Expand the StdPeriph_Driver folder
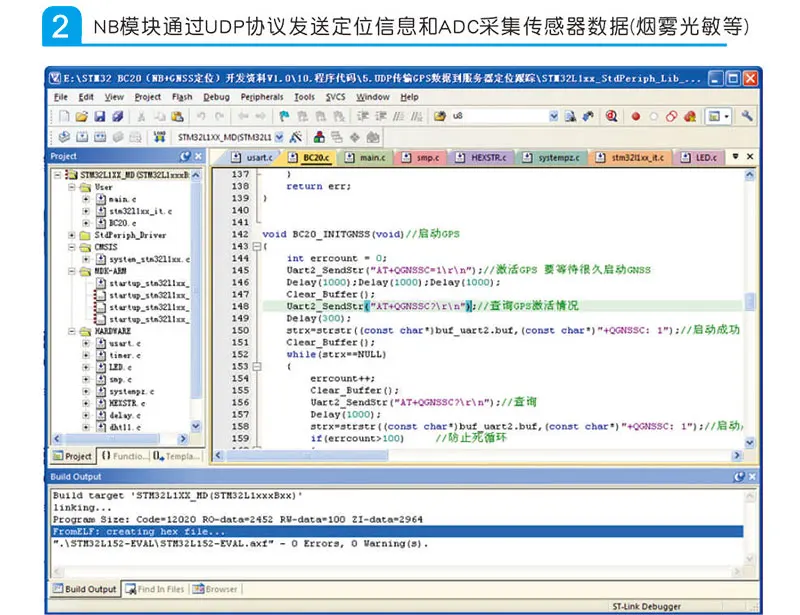The height and width of the screenshot is (615, 800). [72, 235]
